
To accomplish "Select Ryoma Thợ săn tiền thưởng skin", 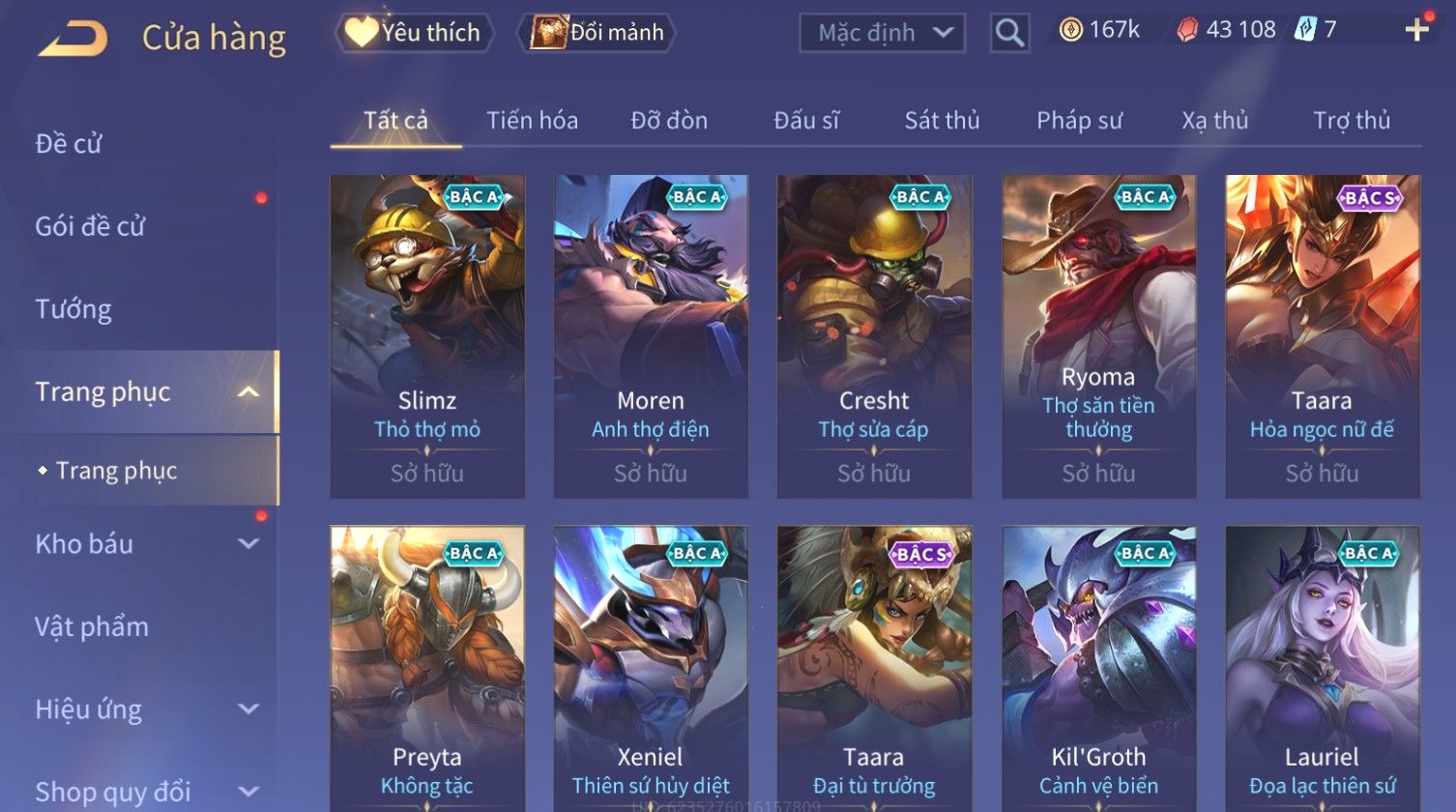I will (1098, 336).
